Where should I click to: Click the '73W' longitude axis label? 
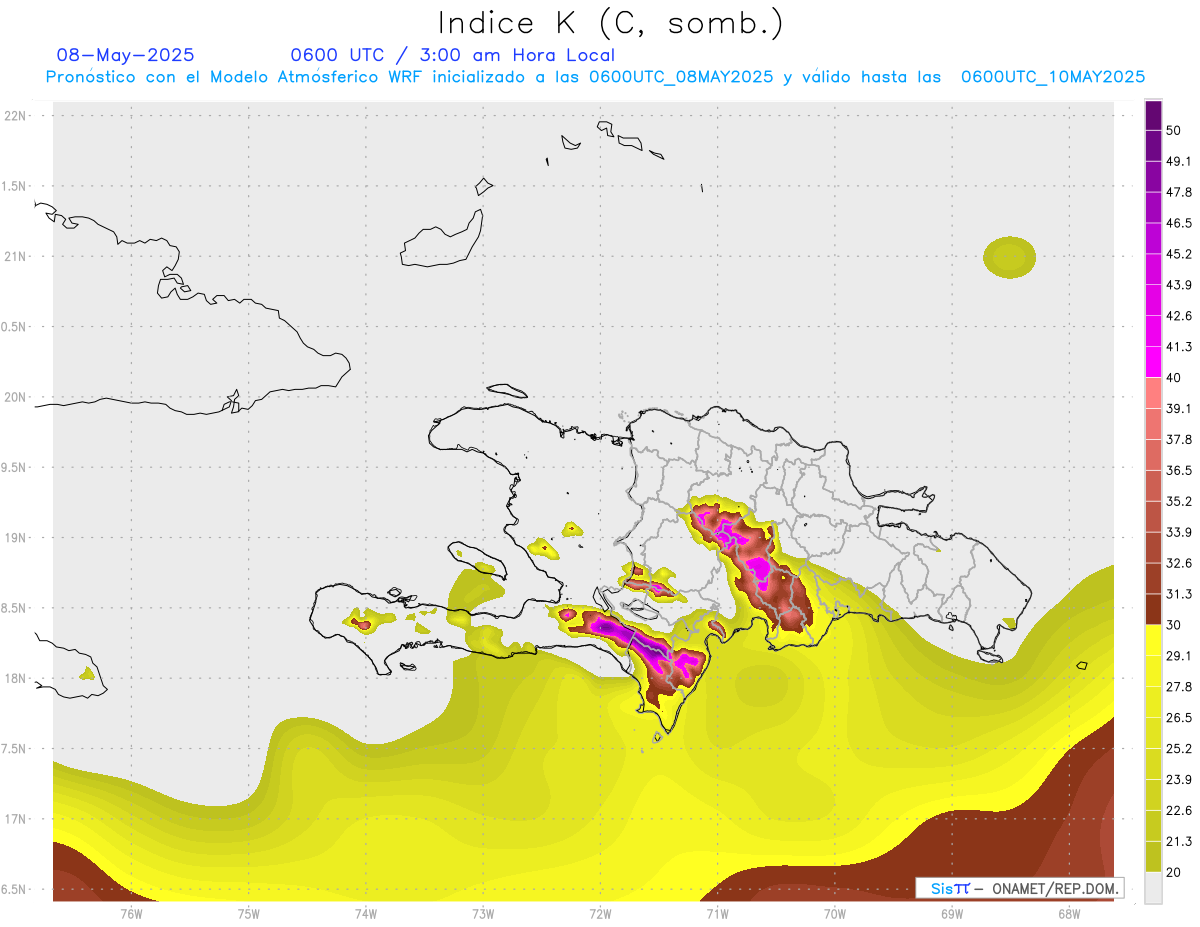click(x=483, y=913)
